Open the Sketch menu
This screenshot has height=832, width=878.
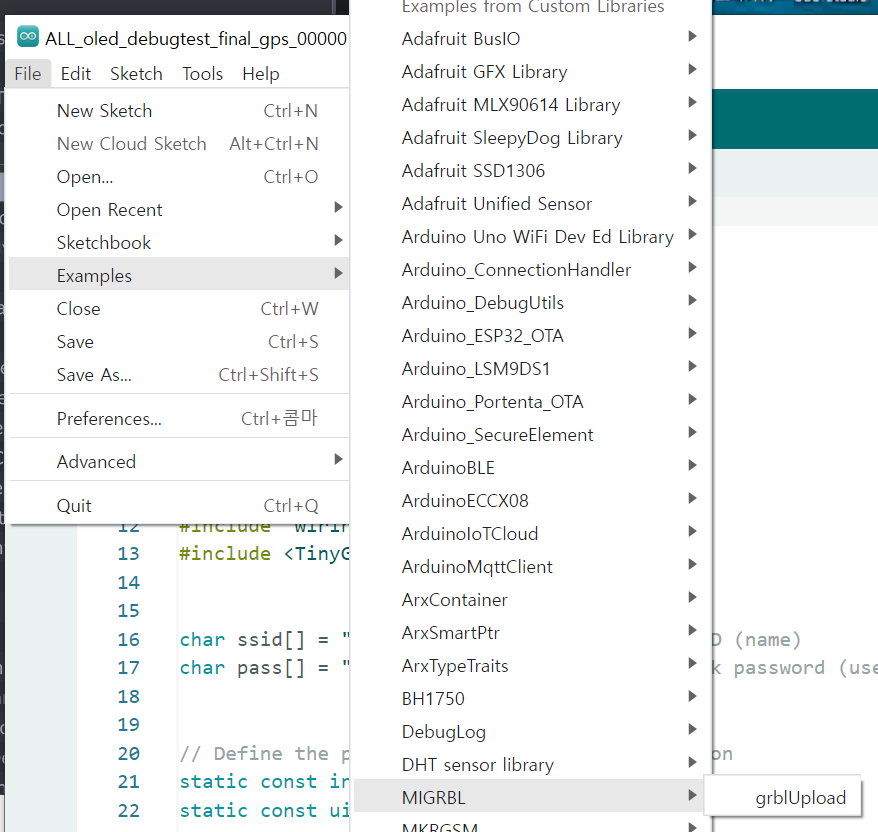pos(136,74)
